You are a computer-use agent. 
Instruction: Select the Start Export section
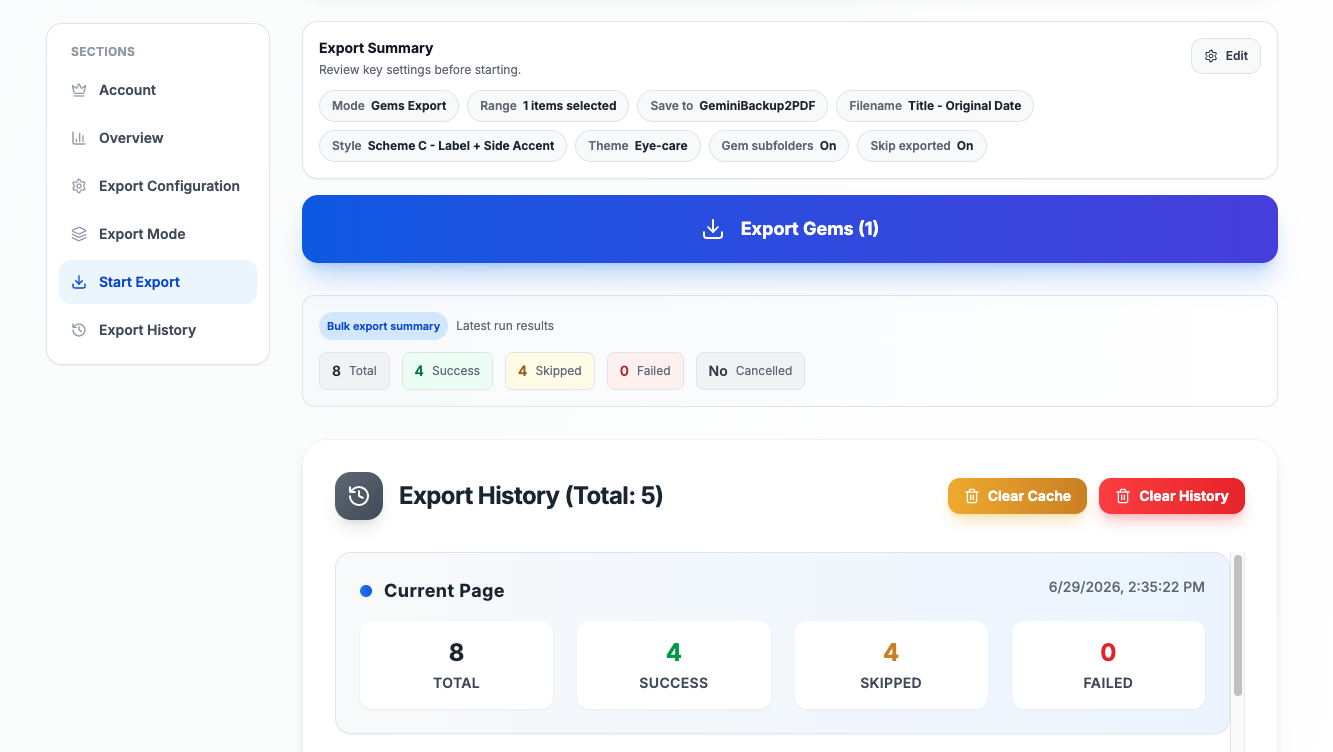pos(158,282)
